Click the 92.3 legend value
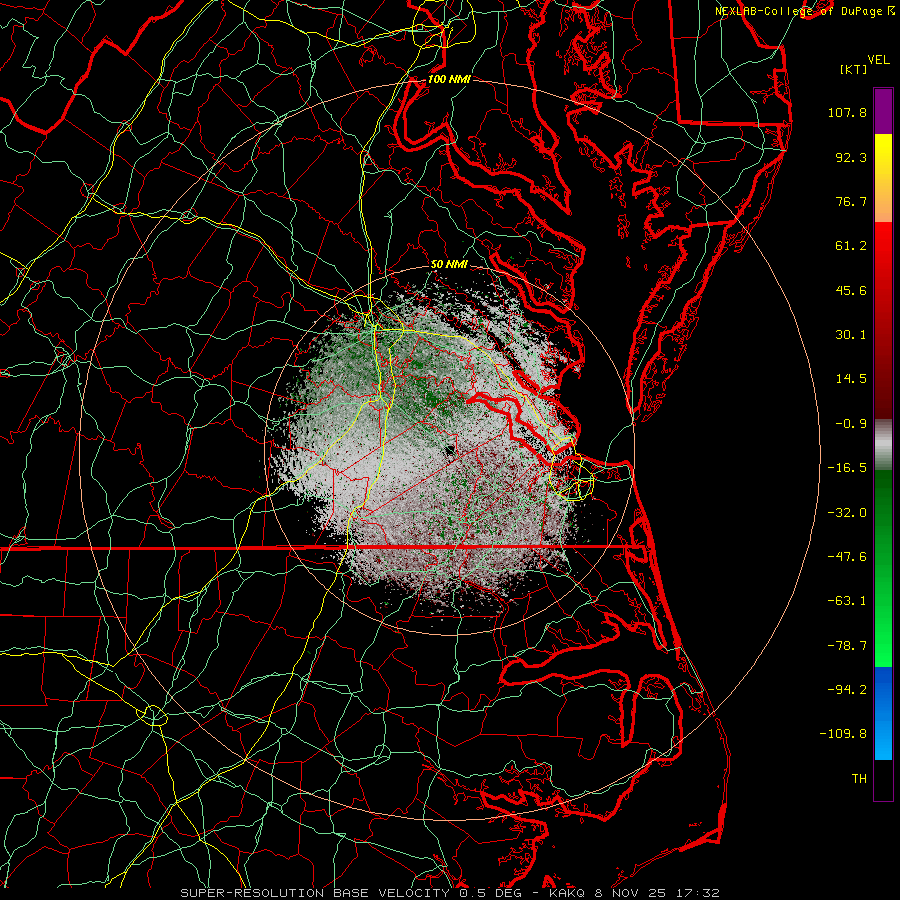The width and height of the screenshot is (900, 900). click(851, 157)
